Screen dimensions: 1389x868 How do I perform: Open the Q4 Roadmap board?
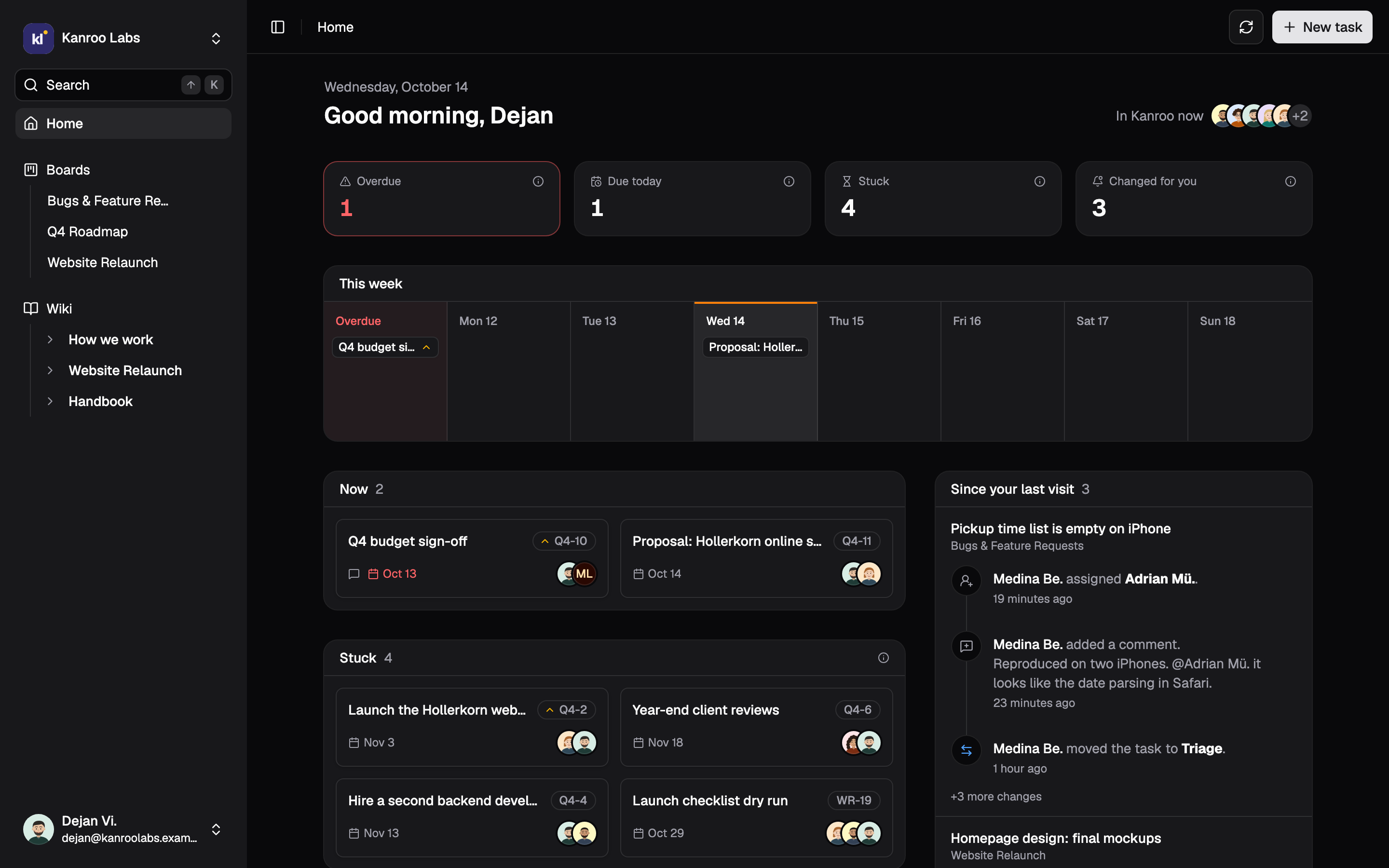point(88,231)
